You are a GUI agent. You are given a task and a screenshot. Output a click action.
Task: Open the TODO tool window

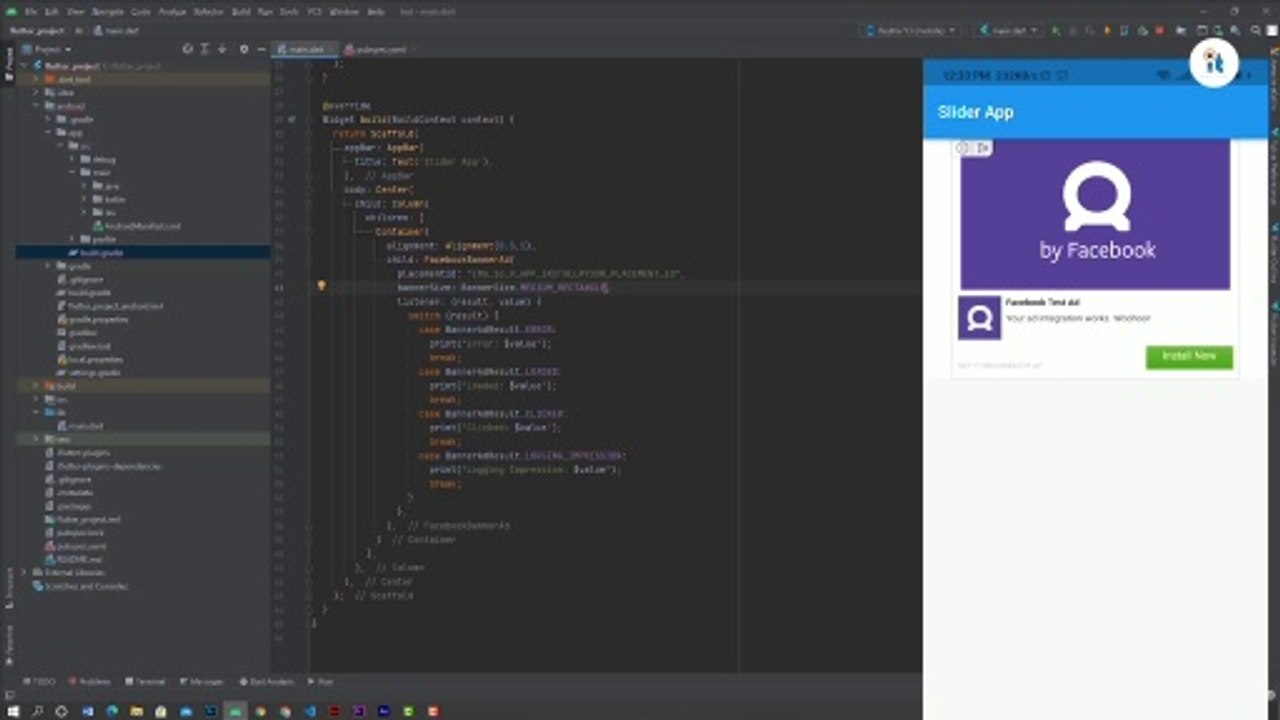click(39, 681)
